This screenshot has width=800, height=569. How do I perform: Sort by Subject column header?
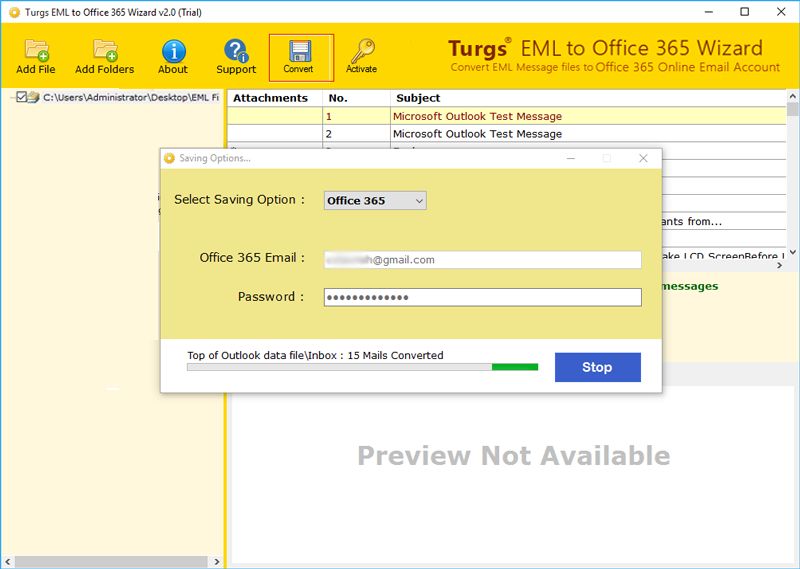coord(588,98)
